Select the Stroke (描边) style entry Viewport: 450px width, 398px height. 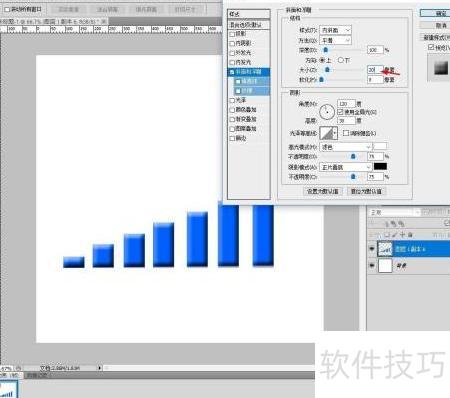249,138
